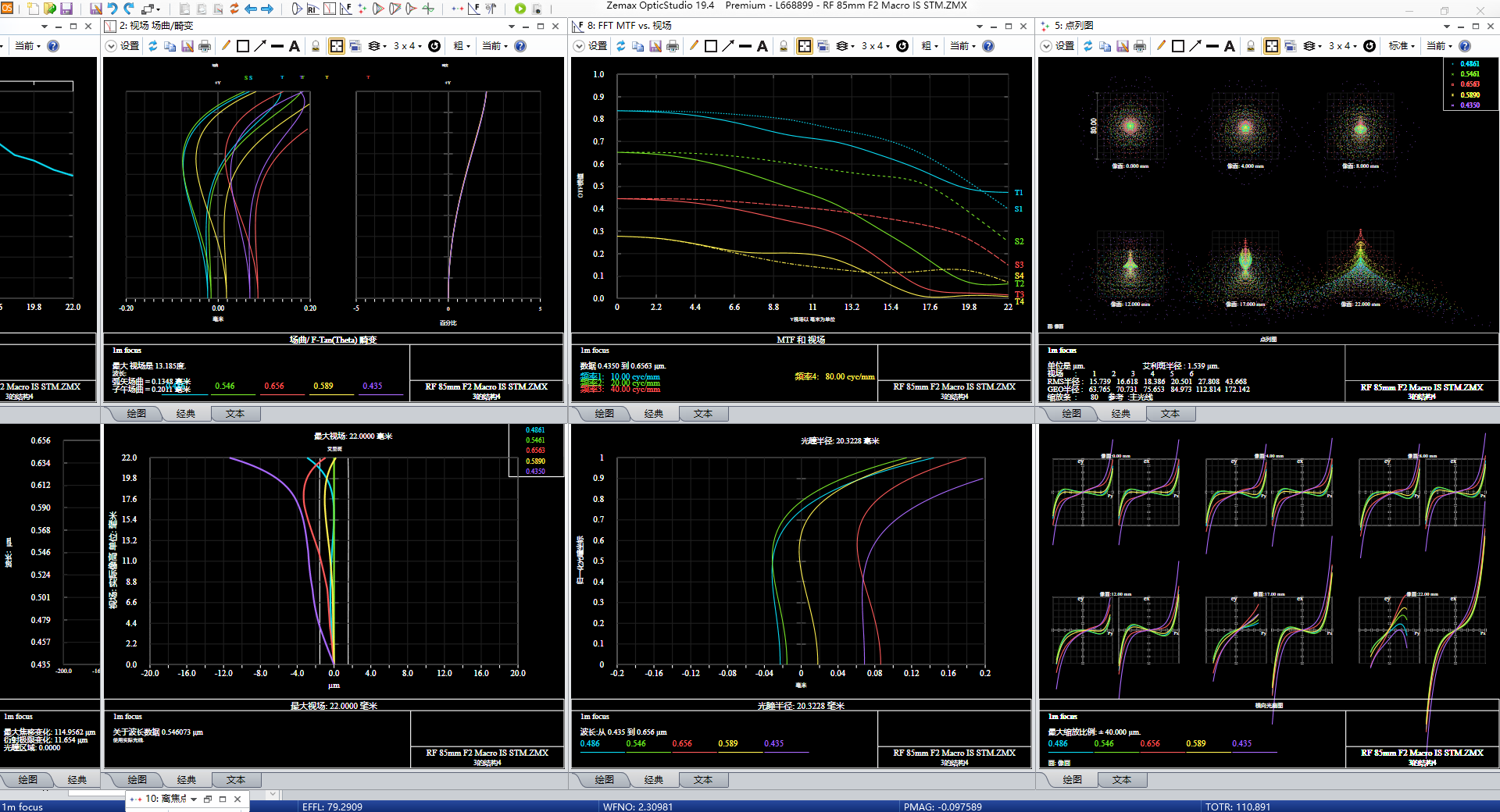Open an existing lens file
Screen dimensions: 1500x812
(x=50, y=9)
